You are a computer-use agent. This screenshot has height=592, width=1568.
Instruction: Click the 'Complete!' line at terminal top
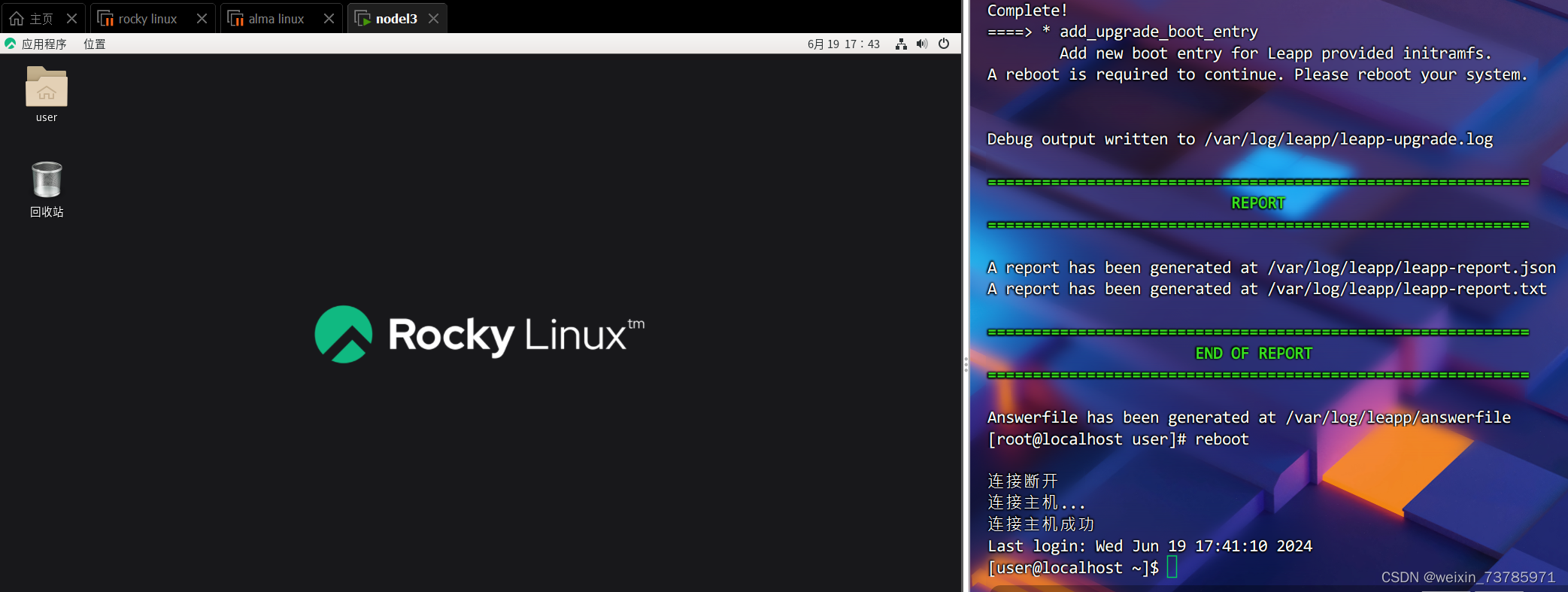coord(1027,11)
